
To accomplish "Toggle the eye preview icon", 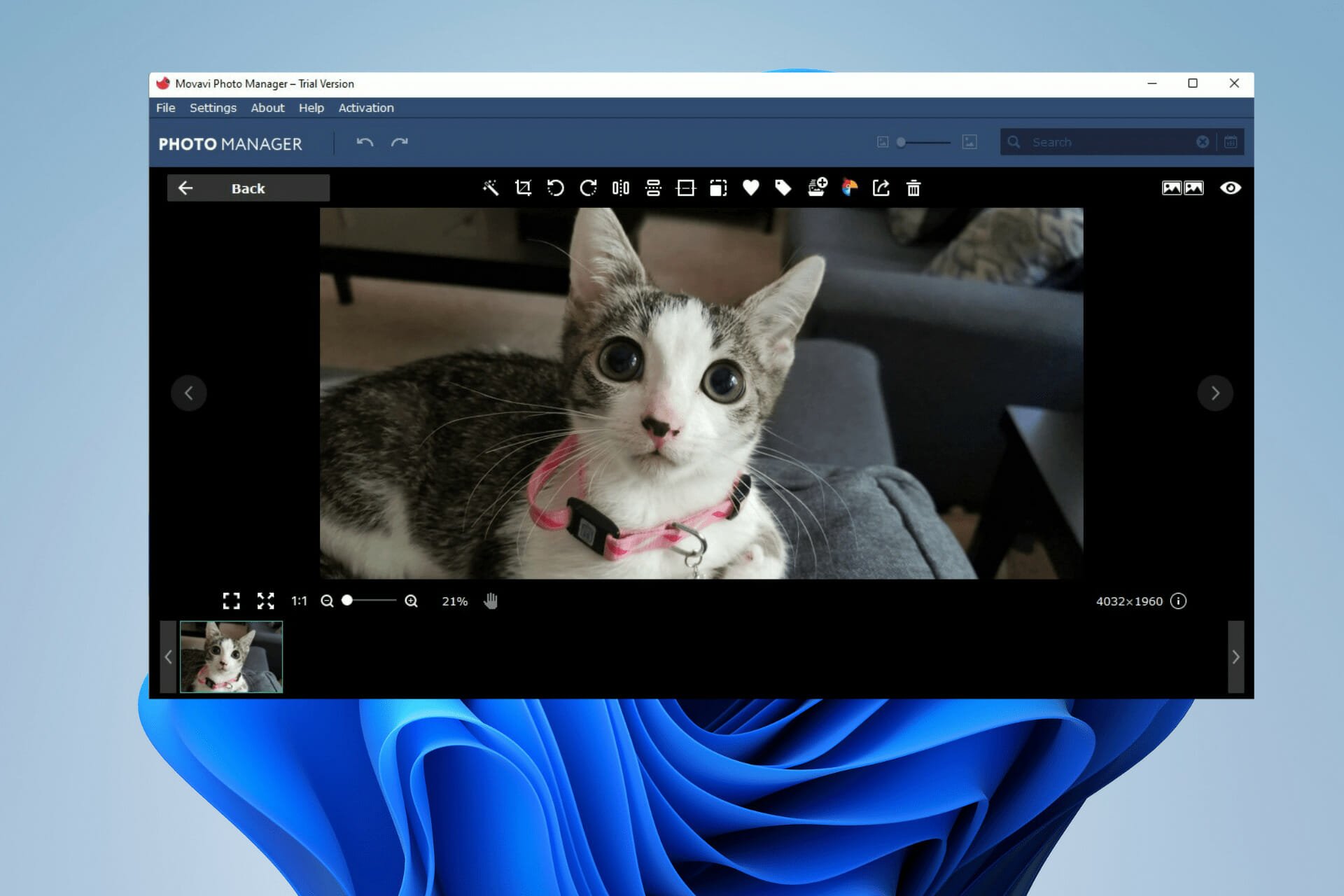I will [x=1230, y=188].
